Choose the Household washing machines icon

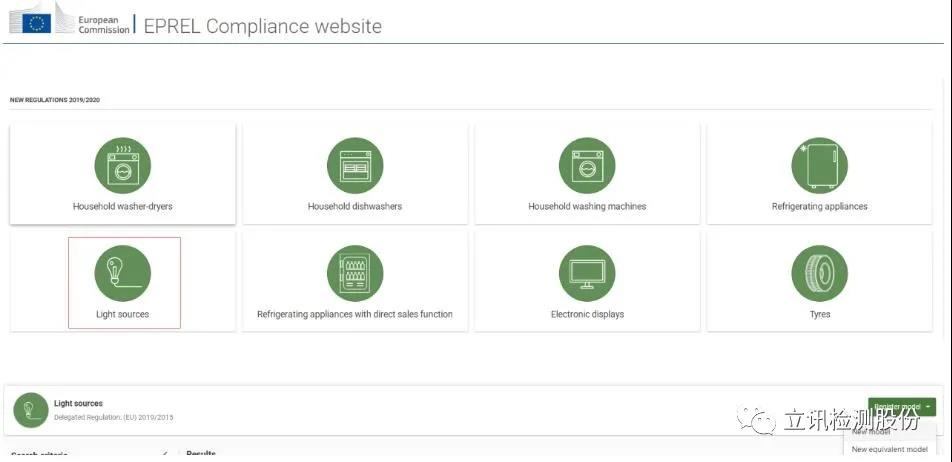tap(587, 166)
